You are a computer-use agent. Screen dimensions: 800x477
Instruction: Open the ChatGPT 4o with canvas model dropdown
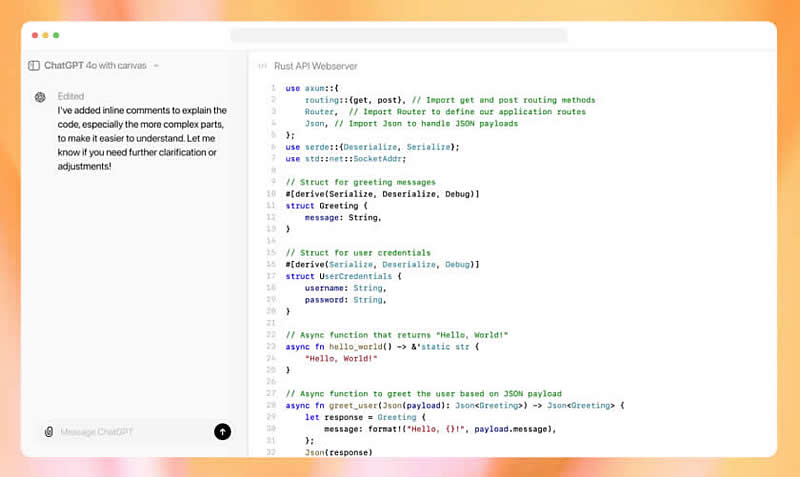(x=95, y=66)
